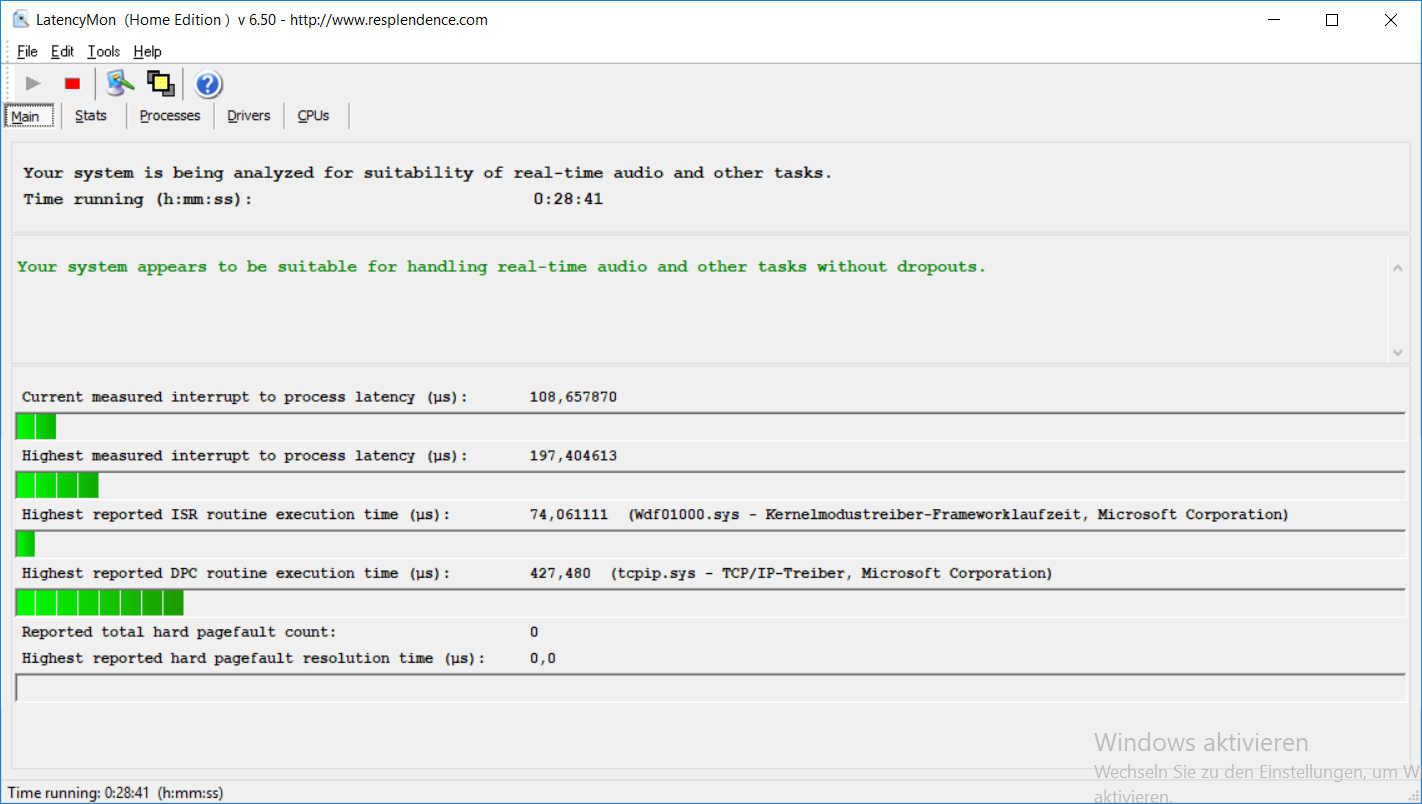Click the green Start monitor play icon
This screenshot has height=804, width=1422.
point(33,84)
